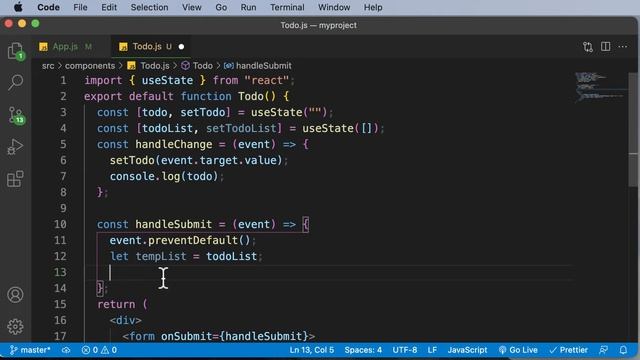640x360 pixels.
Task: Change end of line via LF
Action: pyautogui.click(x=432, y=350)
